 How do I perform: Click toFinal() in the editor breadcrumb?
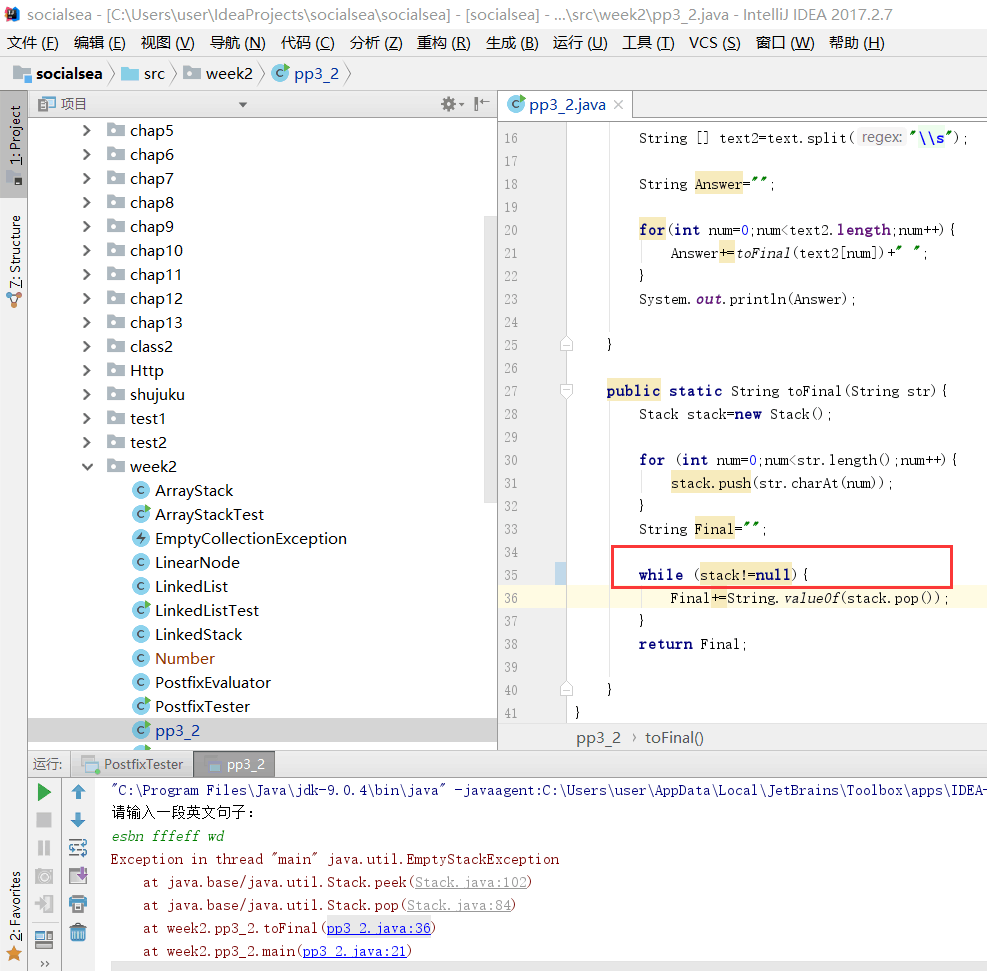click(674, 738)
